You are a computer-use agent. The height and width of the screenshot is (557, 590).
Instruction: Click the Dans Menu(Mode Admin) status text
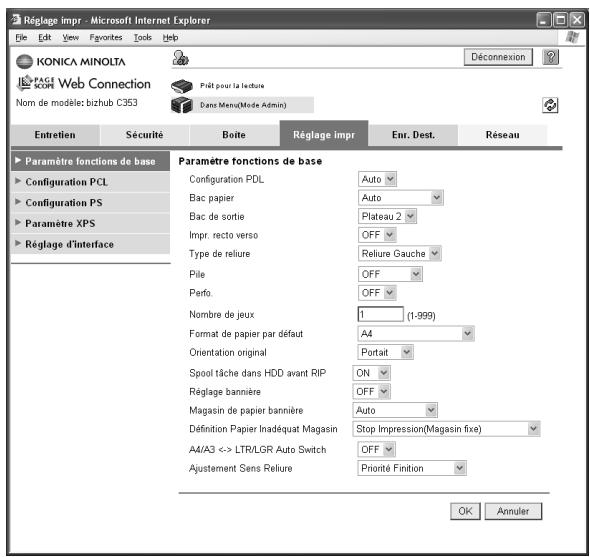(x=243, y=105)
